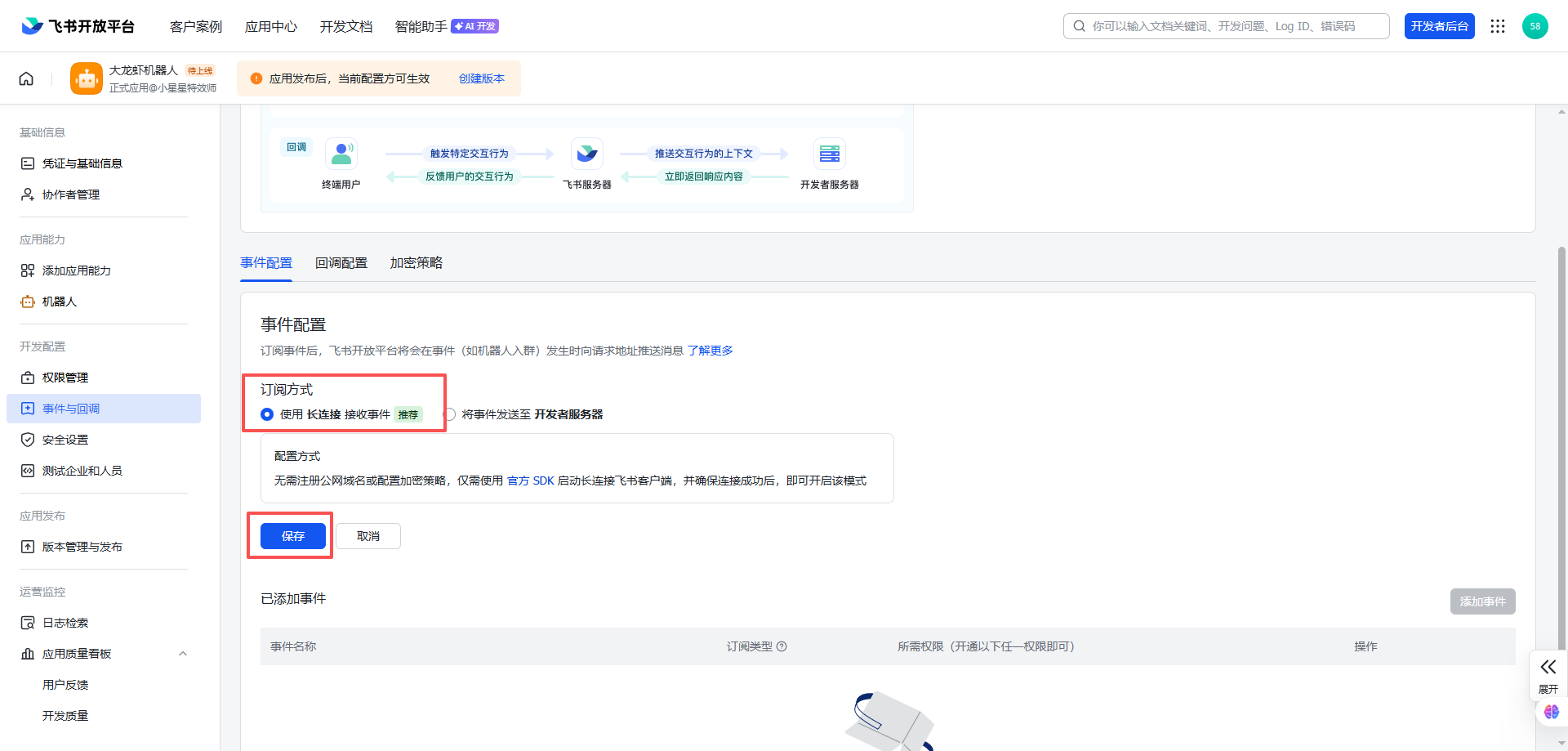Click the 取消 button
This screenshot has width=1568, height=751.
coord(368,536)
